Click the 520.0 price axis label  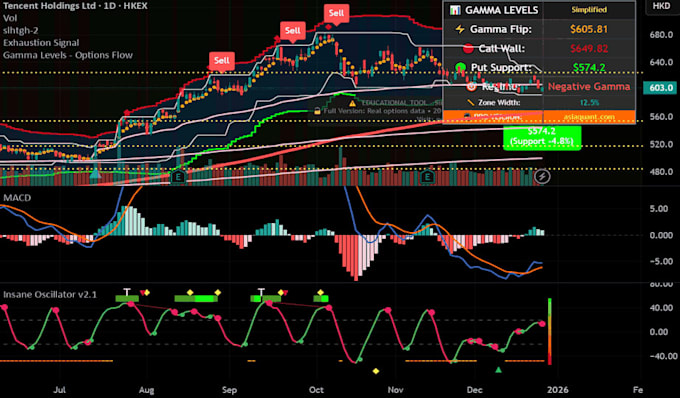(661, 144)
